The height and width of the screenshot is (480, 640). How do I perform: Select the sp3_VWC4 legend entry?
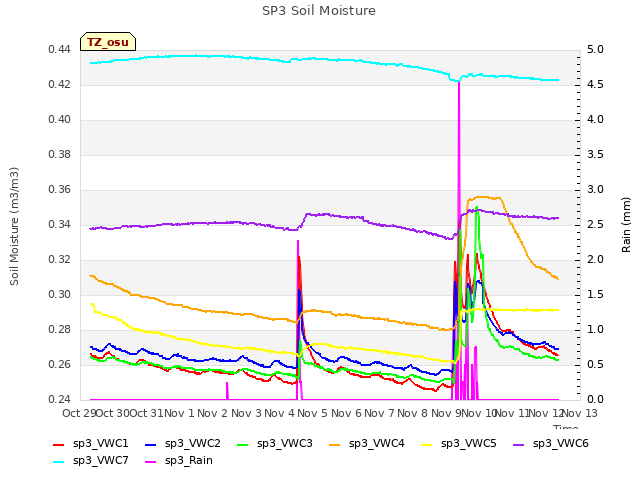(367, 444)
